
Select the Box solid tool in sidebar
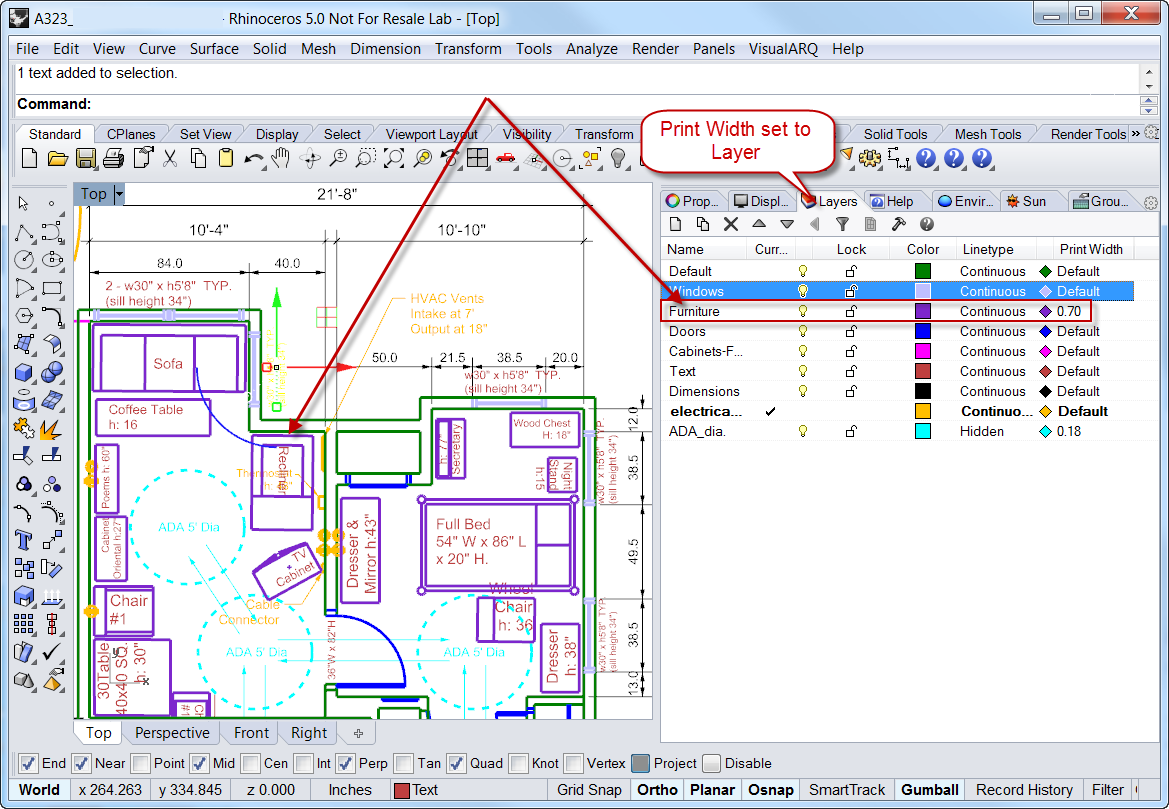pyautogui.click(x=23, y=371)
